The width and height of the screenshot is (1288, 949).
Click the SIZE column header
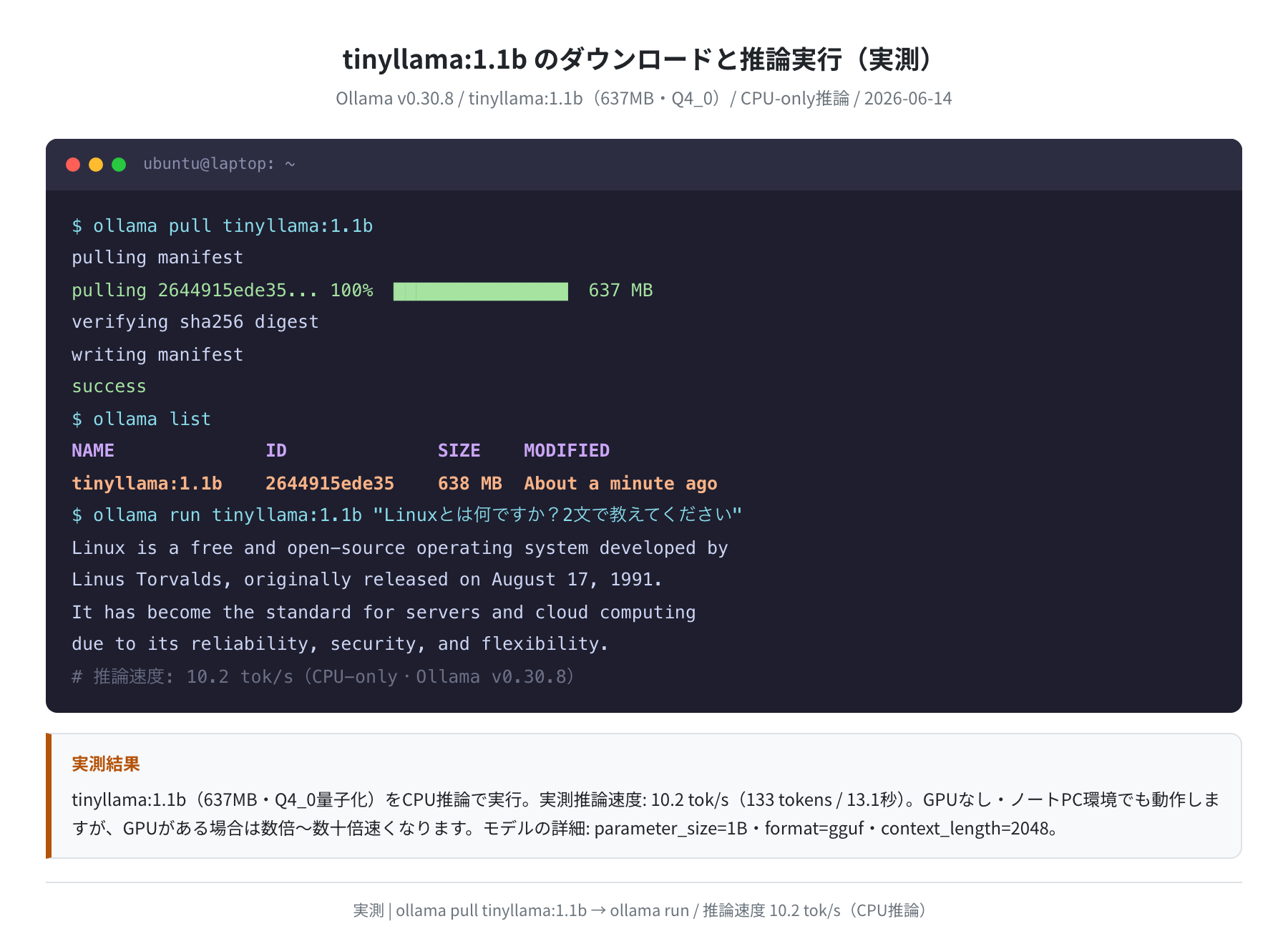click(x=459, y=451)
